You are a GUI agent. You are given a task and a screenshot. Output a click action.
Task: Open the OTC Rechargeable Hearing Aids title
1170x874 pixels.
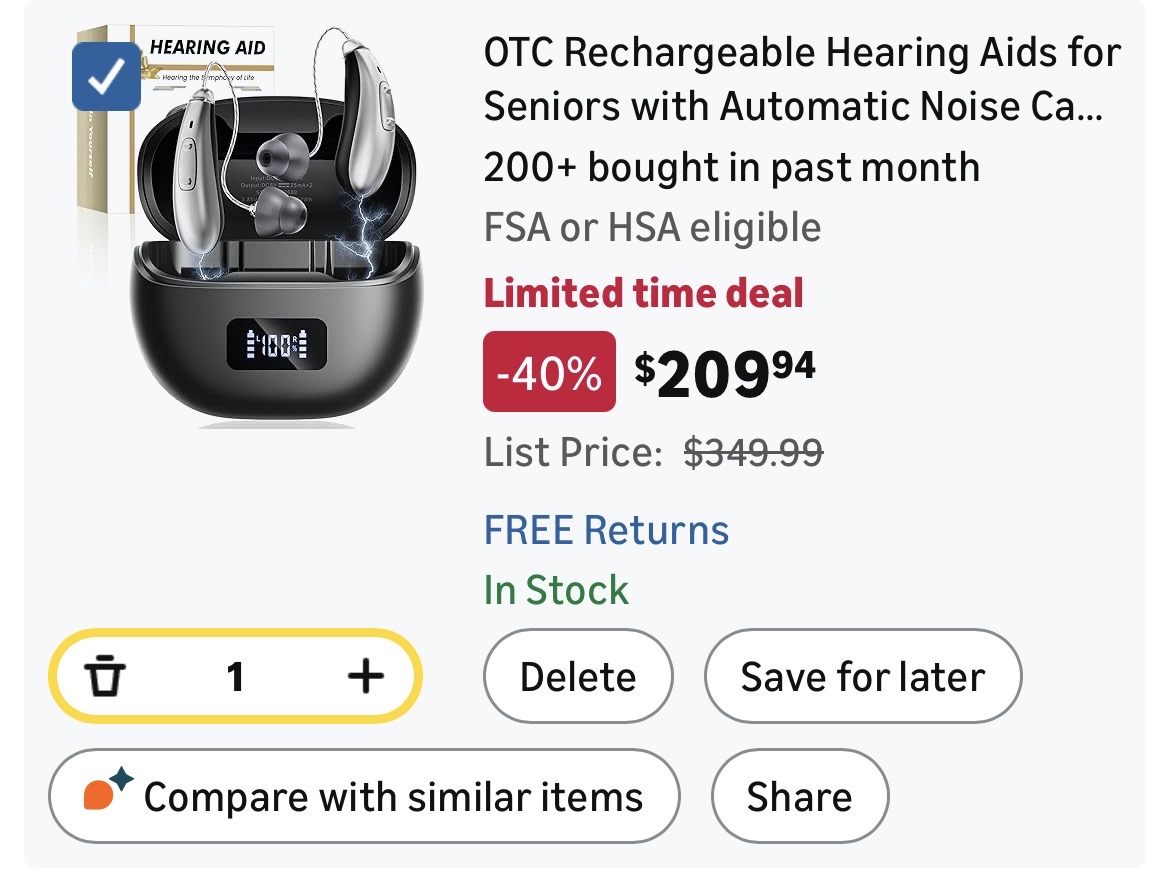(802, 78)
